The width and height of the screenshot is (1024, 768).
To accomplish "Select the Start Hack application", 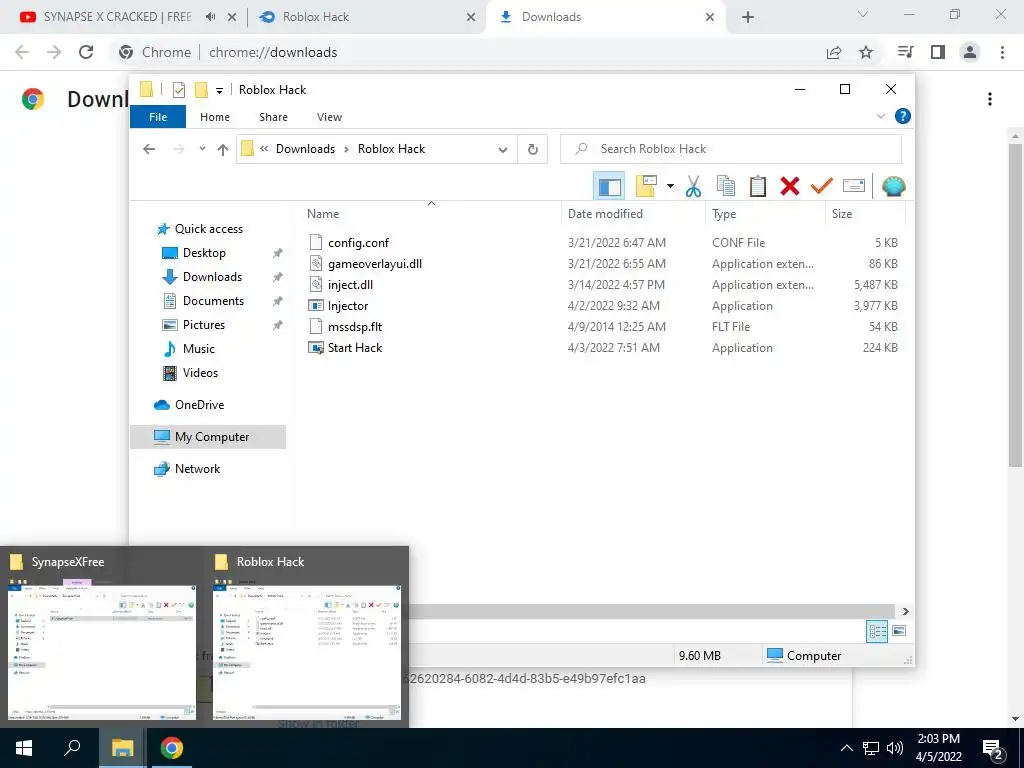I will [x=355, y=347].
